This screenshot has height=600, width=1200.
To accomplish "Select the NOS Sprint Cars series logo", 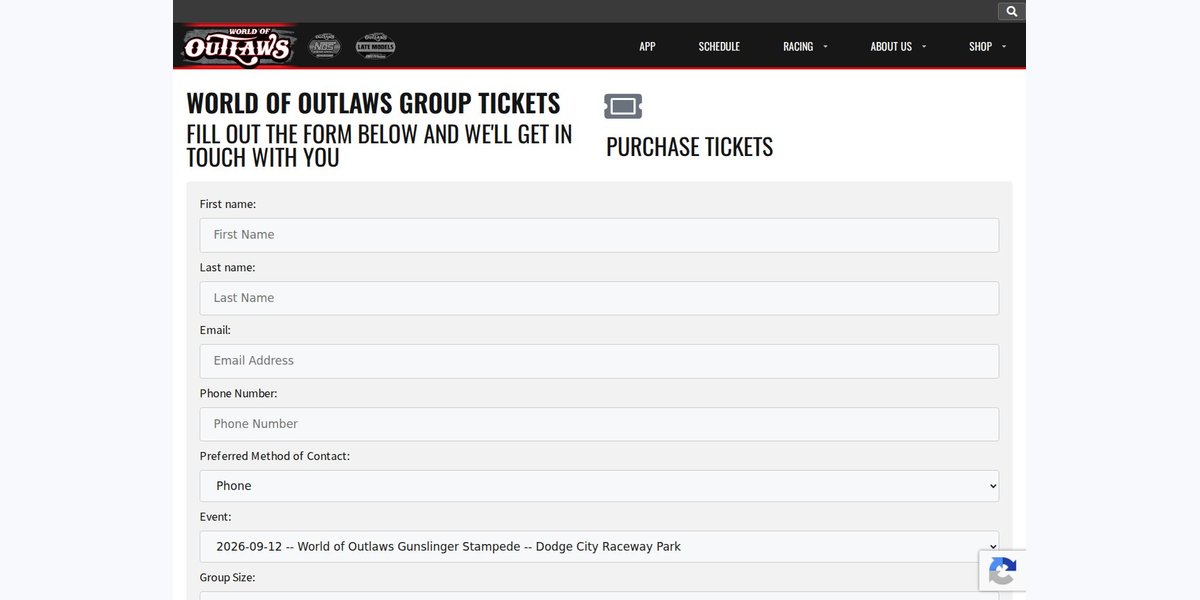I will pos(324,46).
